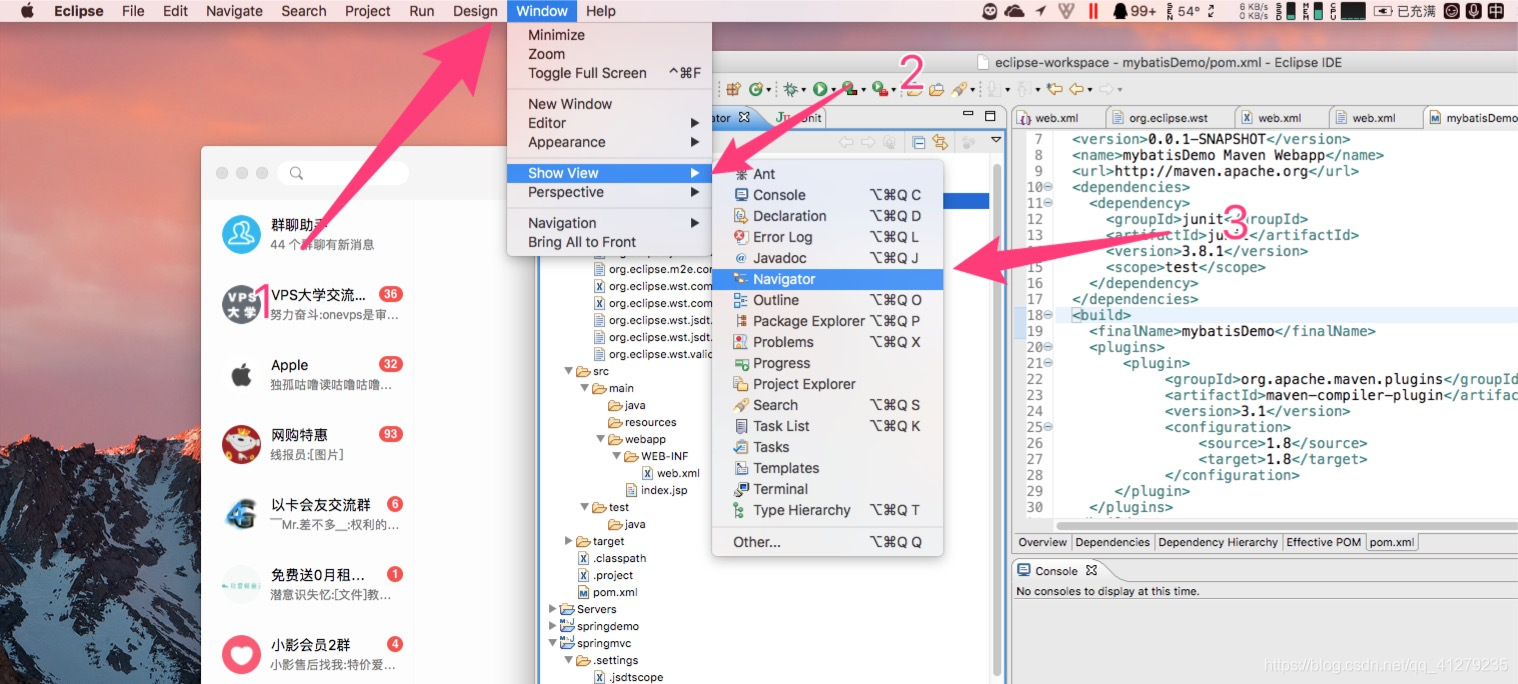Choose Perspective in Window menu
The image size is (1518, 684).
click(610, 192)
